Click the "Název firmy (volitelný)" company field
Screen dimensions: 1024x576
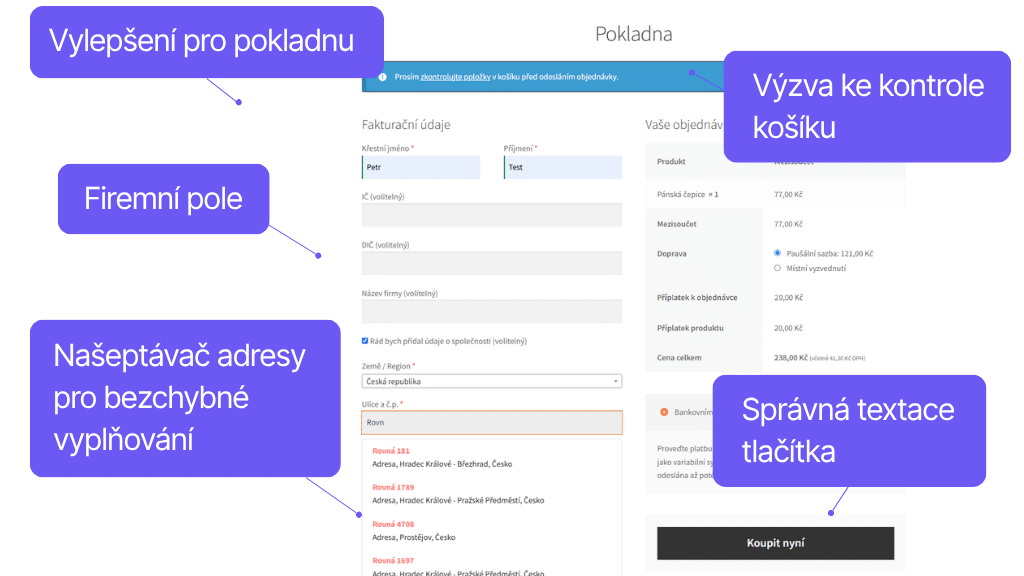pyautogui.click(x=492, y=311)
